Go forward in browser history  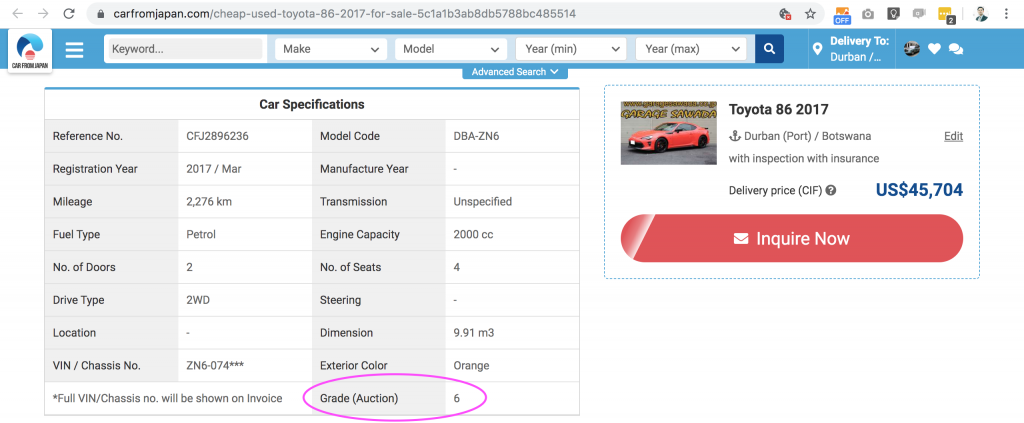(x=43, y=14)
